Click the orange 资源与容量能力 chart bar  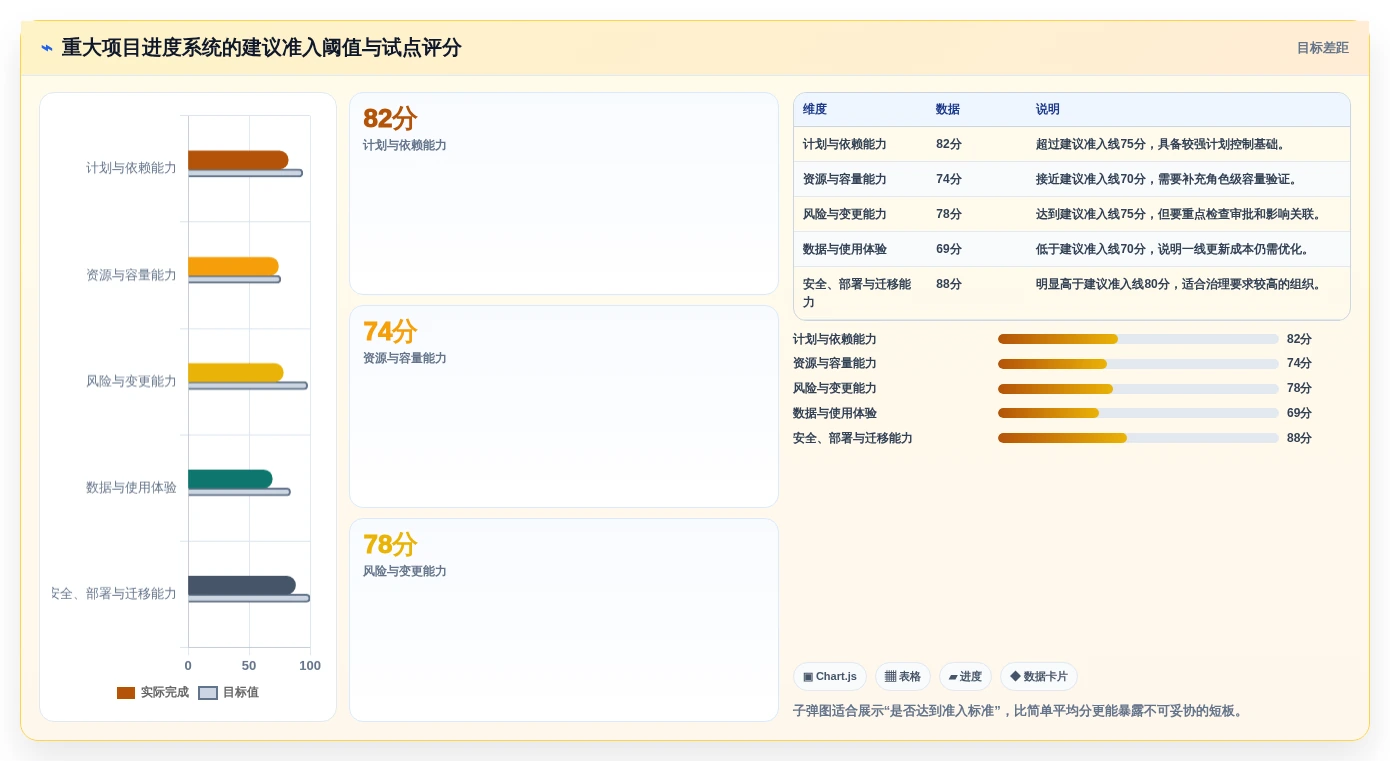pos(233,266)
